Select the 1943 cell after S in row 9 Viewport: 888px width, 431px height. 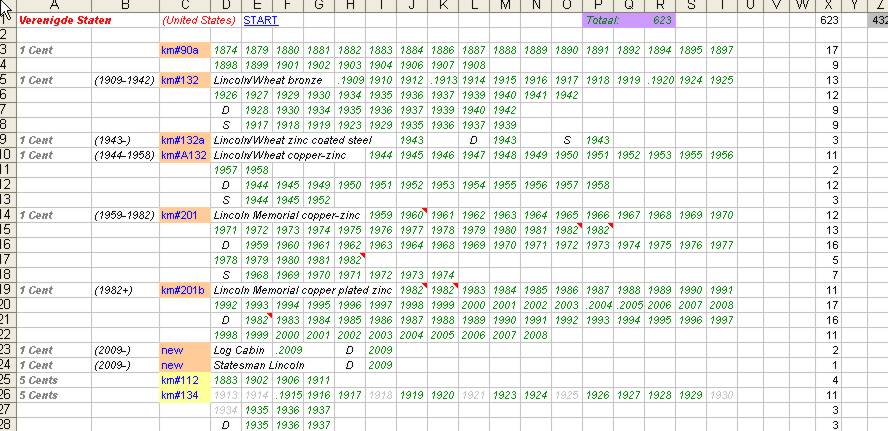point(597,140)
